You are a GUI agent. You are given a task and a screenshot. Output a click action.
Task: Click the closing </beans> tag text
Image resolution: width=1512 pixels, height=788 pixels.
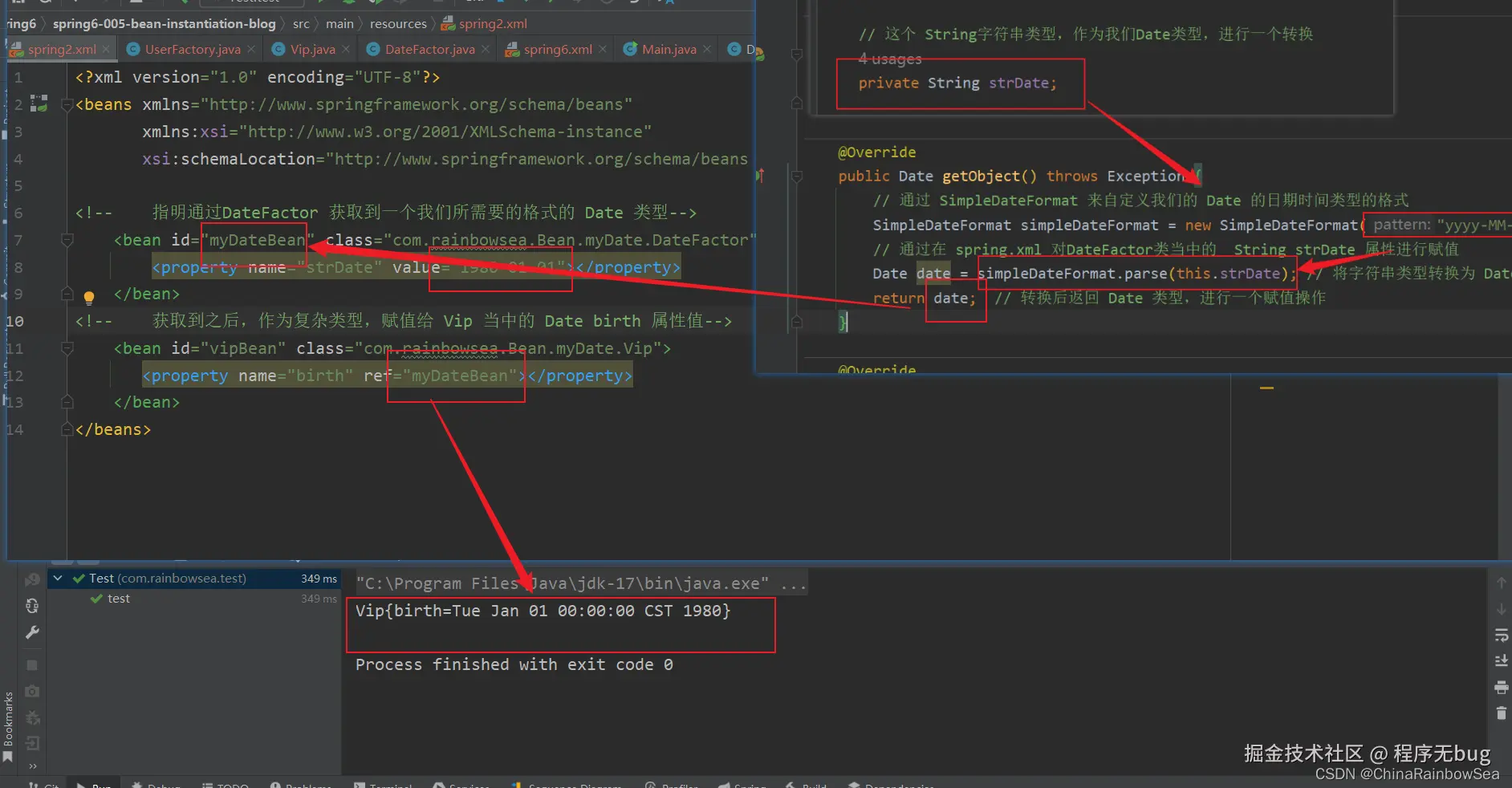[x=113, y=429]
